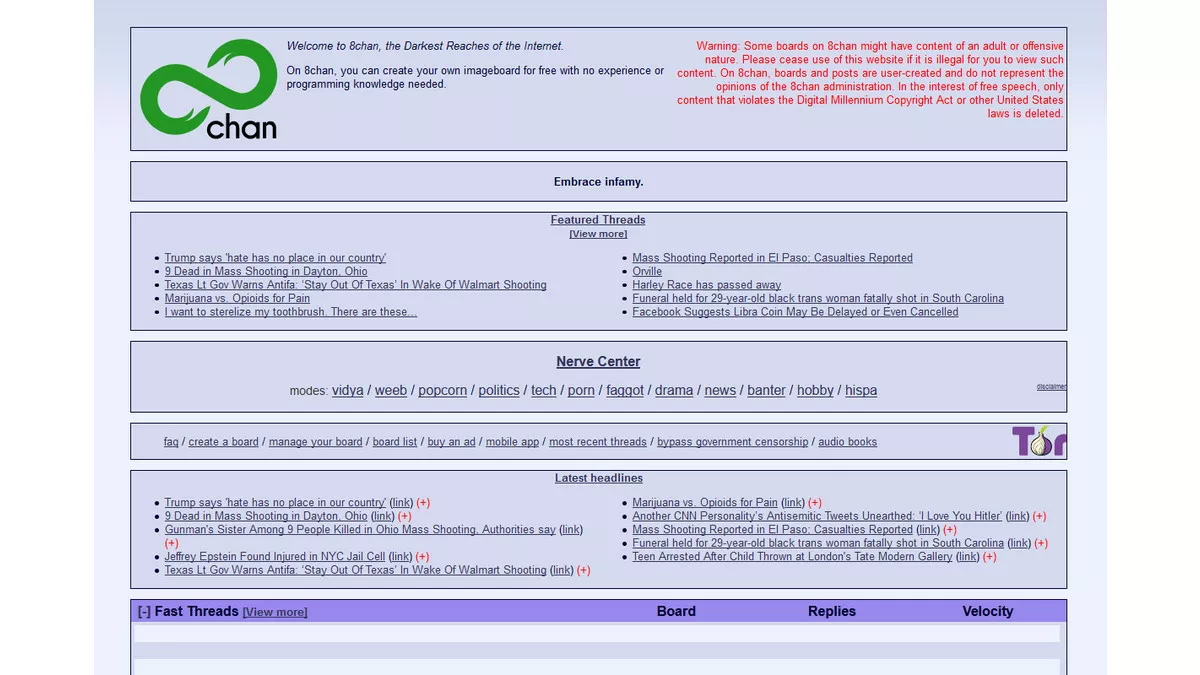The width and height of the screenshot is (1200, 675).
Task: Click the Replies column header
Action: (x=832, y=611)
